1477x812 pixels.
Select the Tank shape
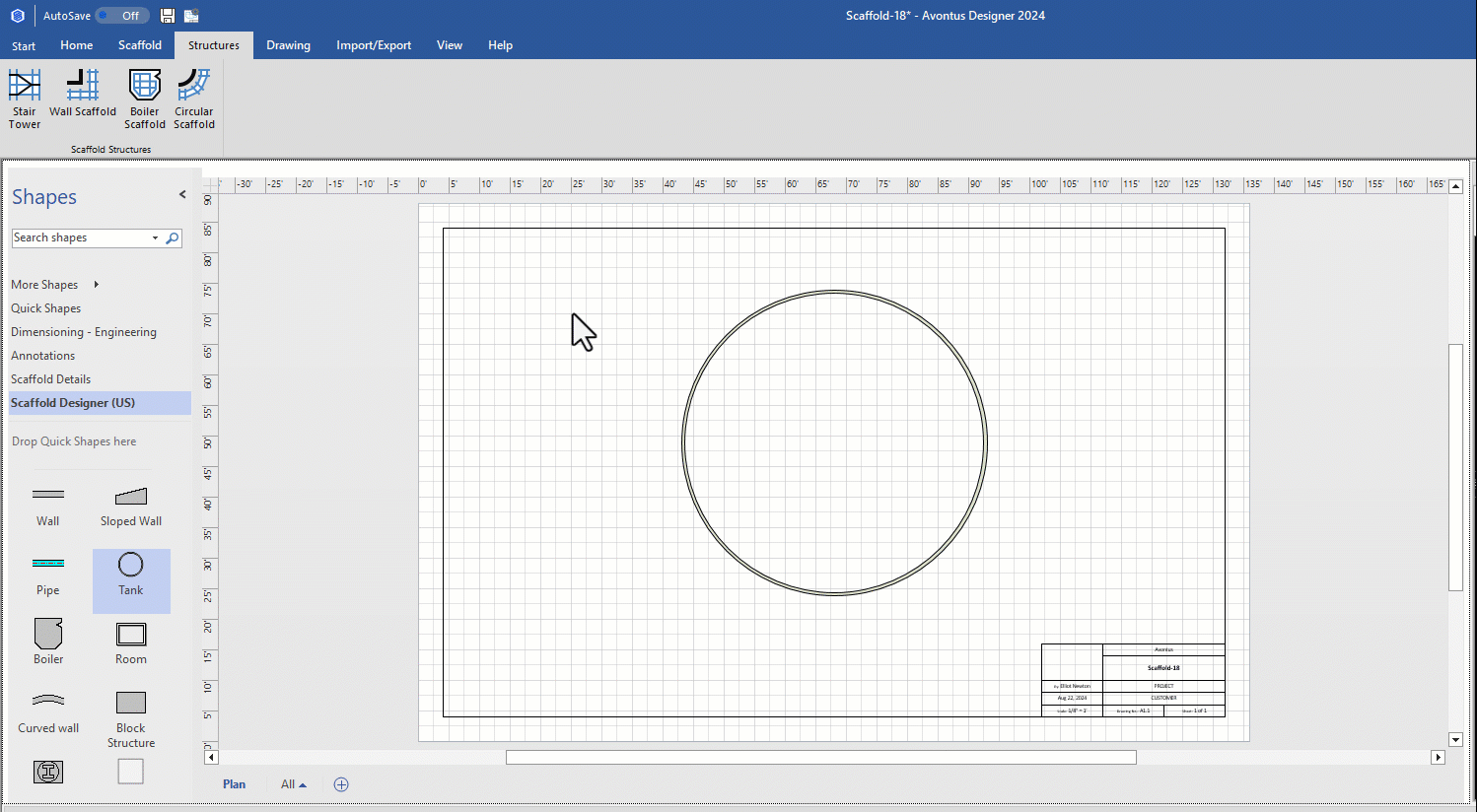131,566
